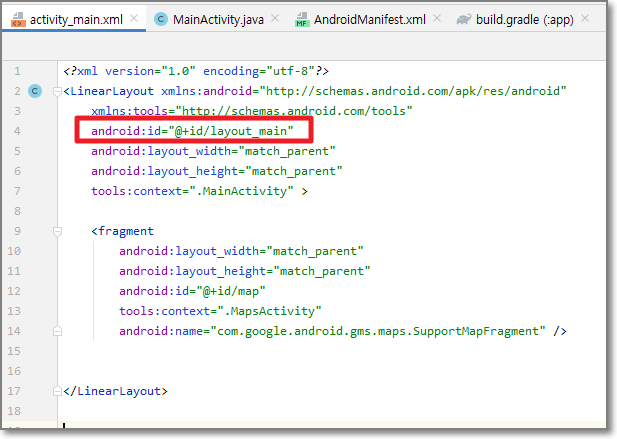Click the xmlns:tools attribute on line 3
The height and width of the screenshot is (439, 617).
coord(252,111)
